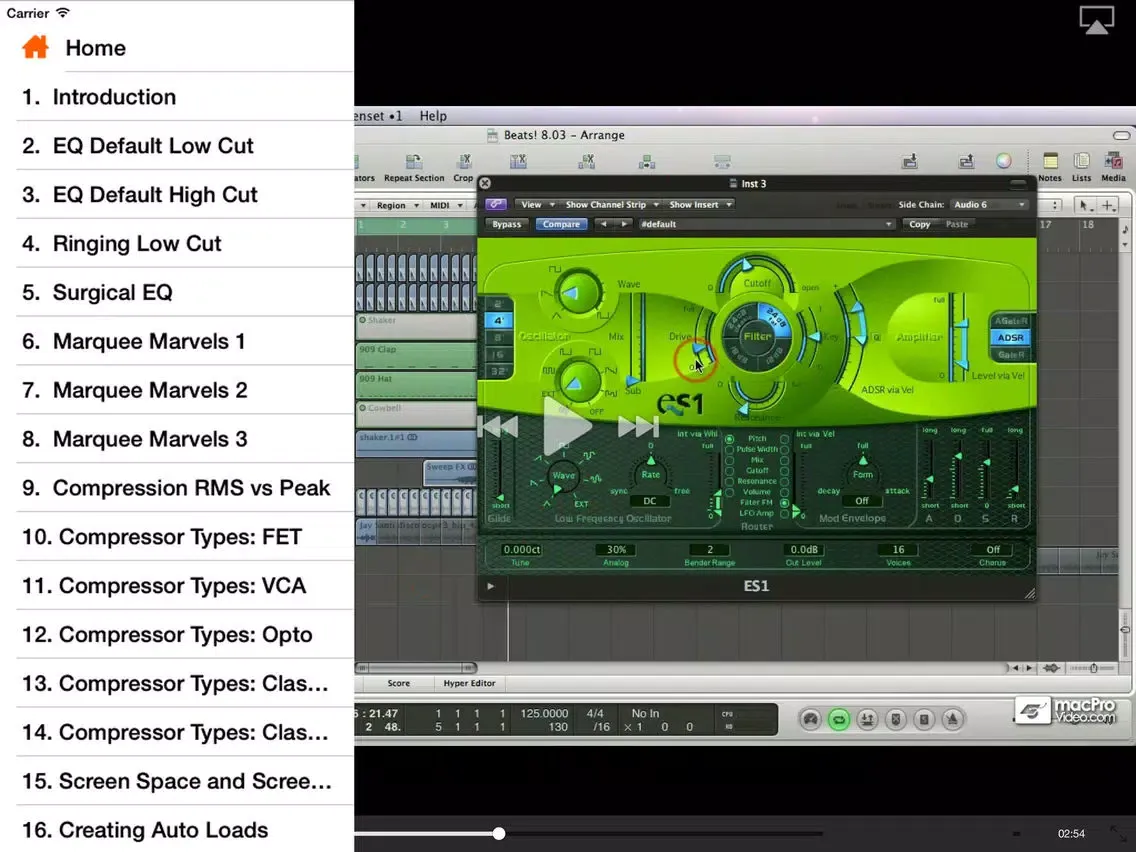Click the Notes icon in Logic toolbar
Image resolution: width=1136 pixels, height=852 pixels.
click(1050, 165)
